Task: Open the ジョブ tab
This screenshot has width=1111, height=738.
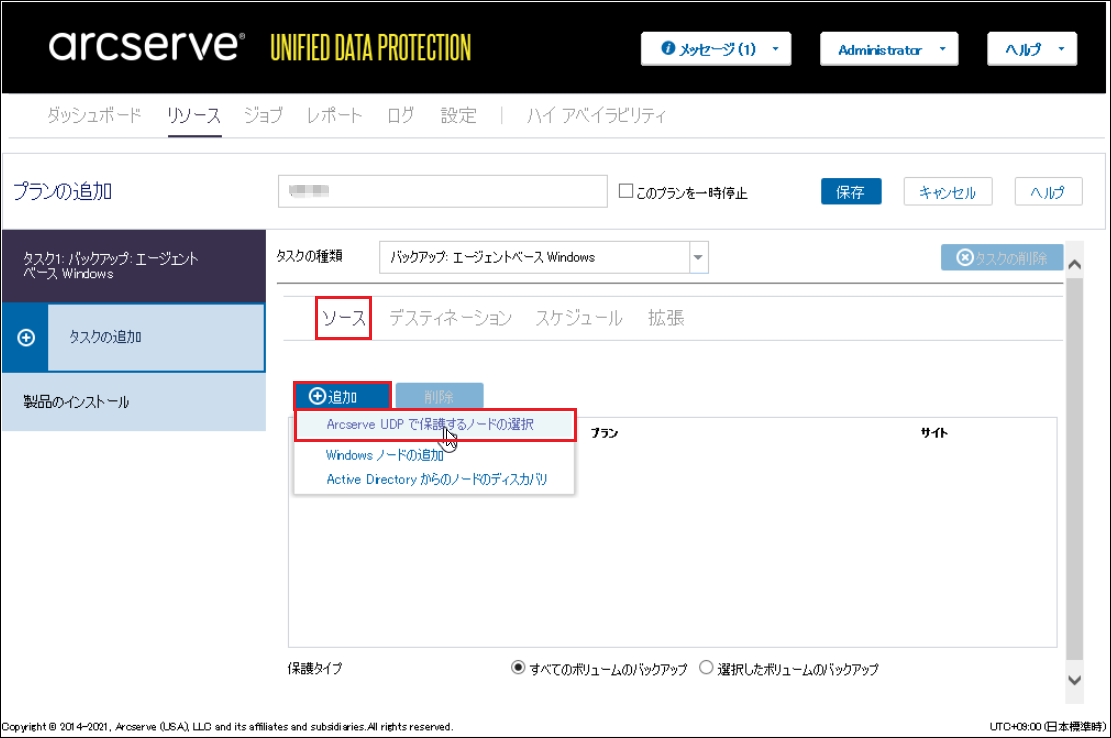Action: [263, 115]
